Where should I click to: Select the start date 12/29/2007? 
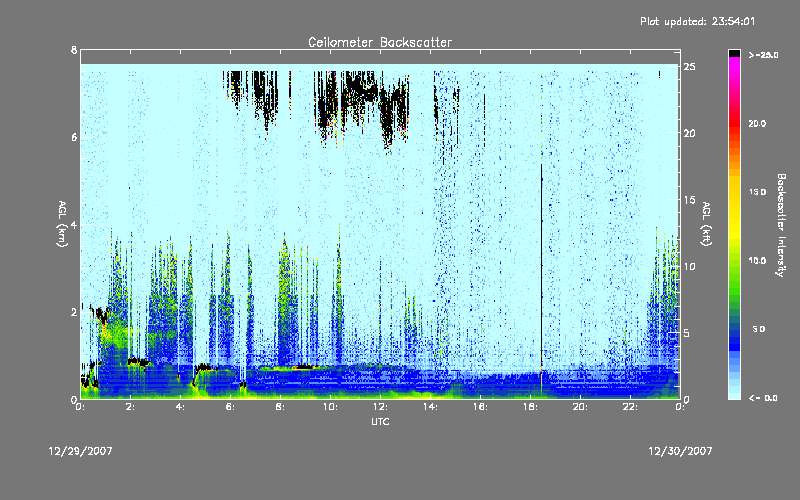click(80, 451)
